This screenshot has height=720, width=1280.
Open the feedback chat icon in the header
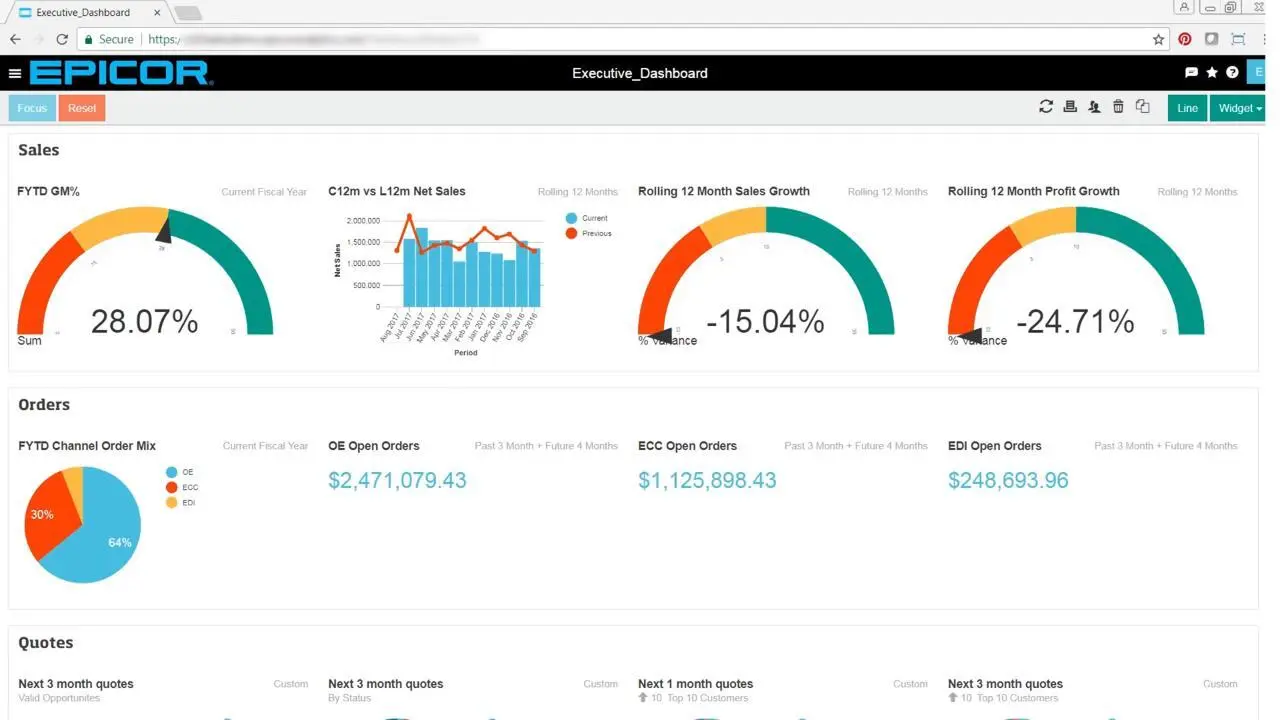pyautogui.click(x=1190, y=72)
